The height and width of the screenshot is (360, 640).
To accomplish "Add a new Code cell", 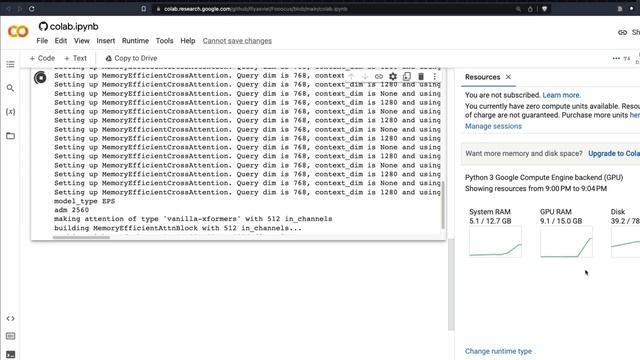I will tap(42, 58).
